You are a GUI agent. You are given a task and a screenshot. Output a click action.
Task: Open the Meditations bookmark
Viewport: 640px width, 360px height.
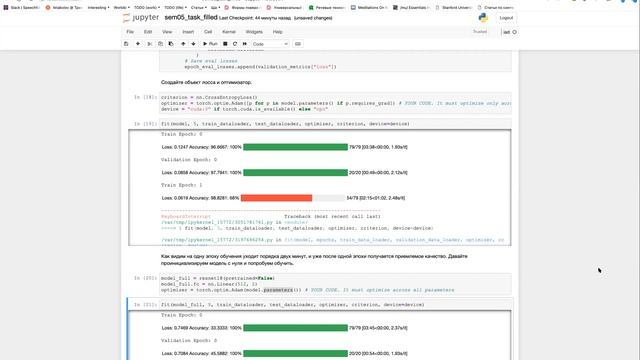coord(369,7)
